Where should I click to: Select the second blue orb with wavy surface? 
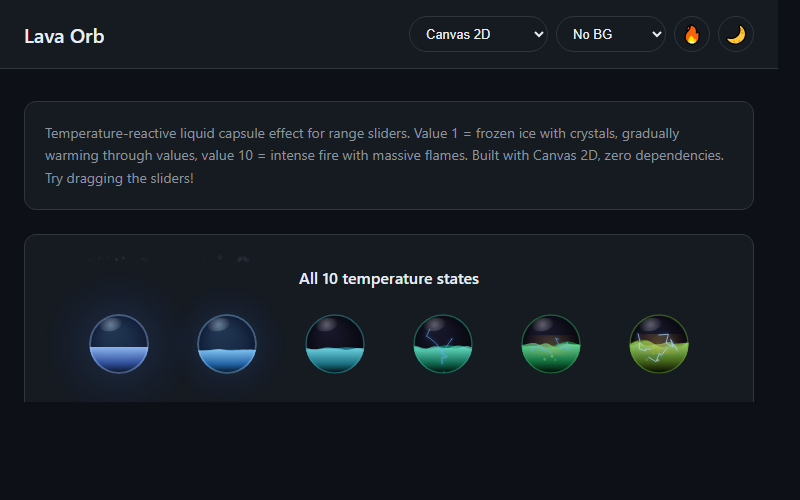(x=227, y=344)
